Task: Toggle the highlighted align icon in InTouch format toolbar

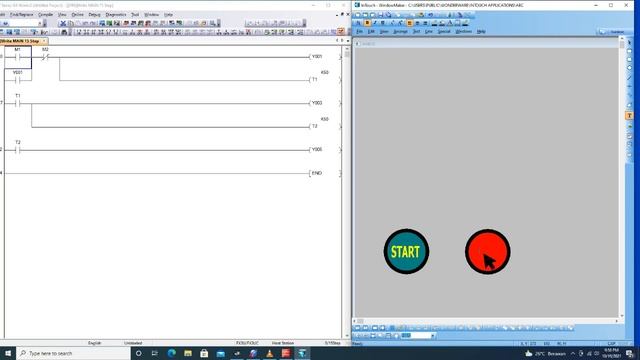Action: pyautogui.click(x=409, y=23)
